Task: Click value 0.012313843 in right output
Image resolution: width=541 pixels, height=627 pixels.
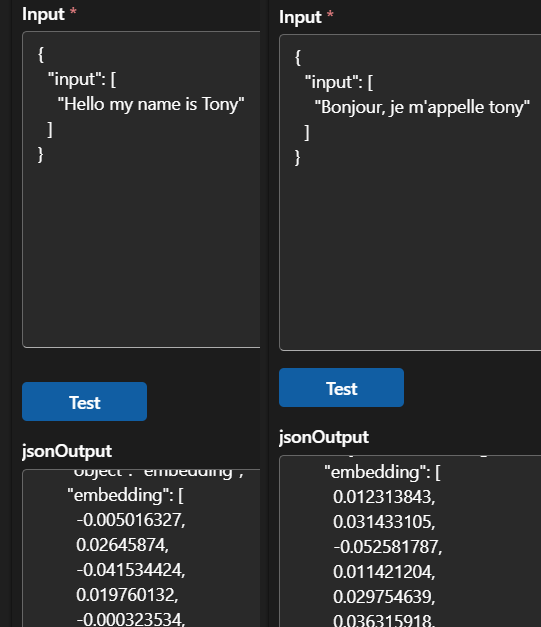Action: (x=384, y=497)
